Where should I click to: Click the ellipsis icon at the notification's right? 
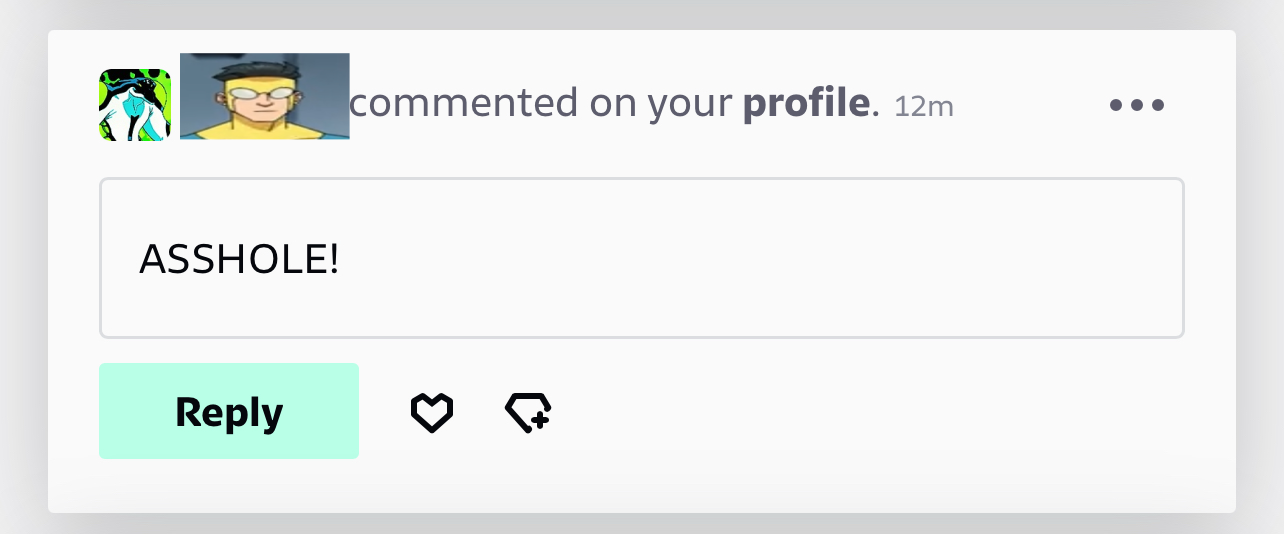coord(1137,105)
